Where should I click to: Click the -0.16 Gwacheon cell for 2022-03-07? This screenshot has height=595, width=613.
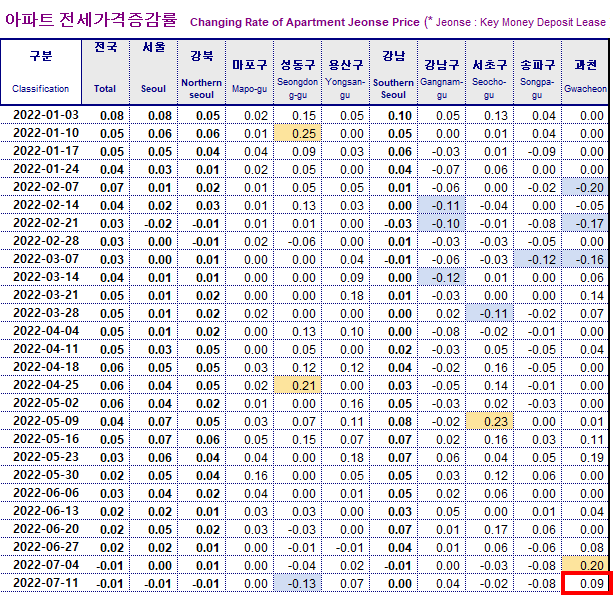coord(585,259)
